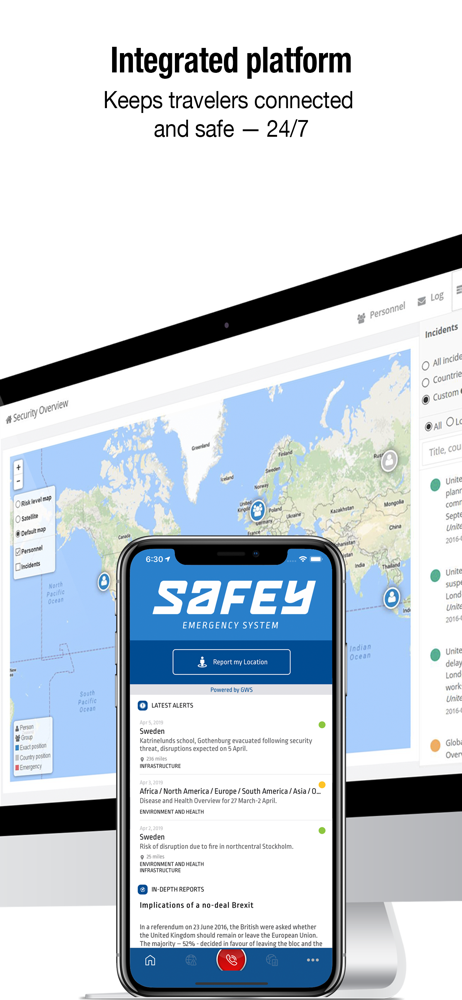Select the Risk level map radio option
Image resolution: width=462 pixels, height=1000 pixels.
point(19,504)
